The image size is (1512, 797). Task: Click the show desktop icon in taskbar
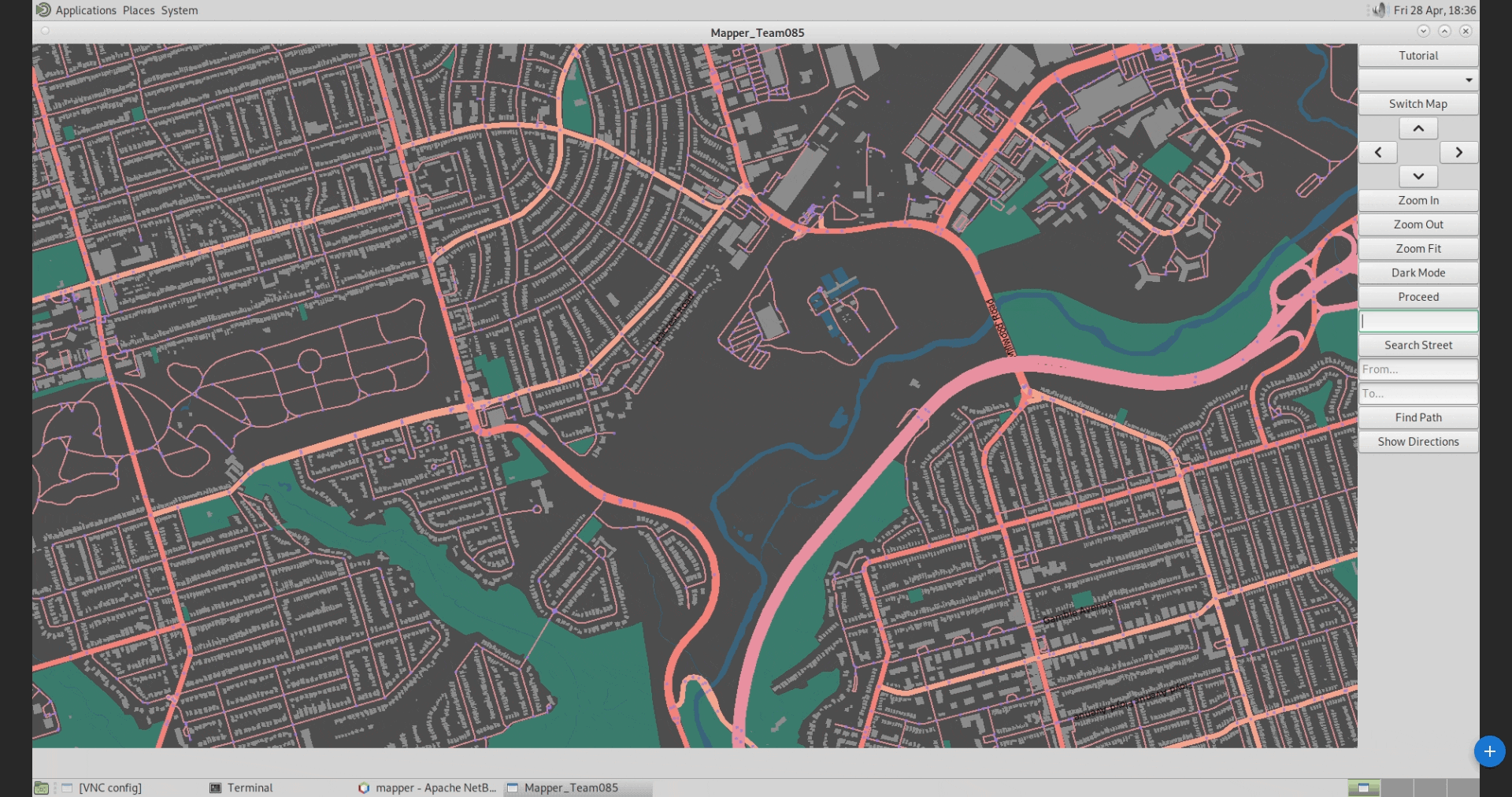pyautogui.click(x=42, y=788)
